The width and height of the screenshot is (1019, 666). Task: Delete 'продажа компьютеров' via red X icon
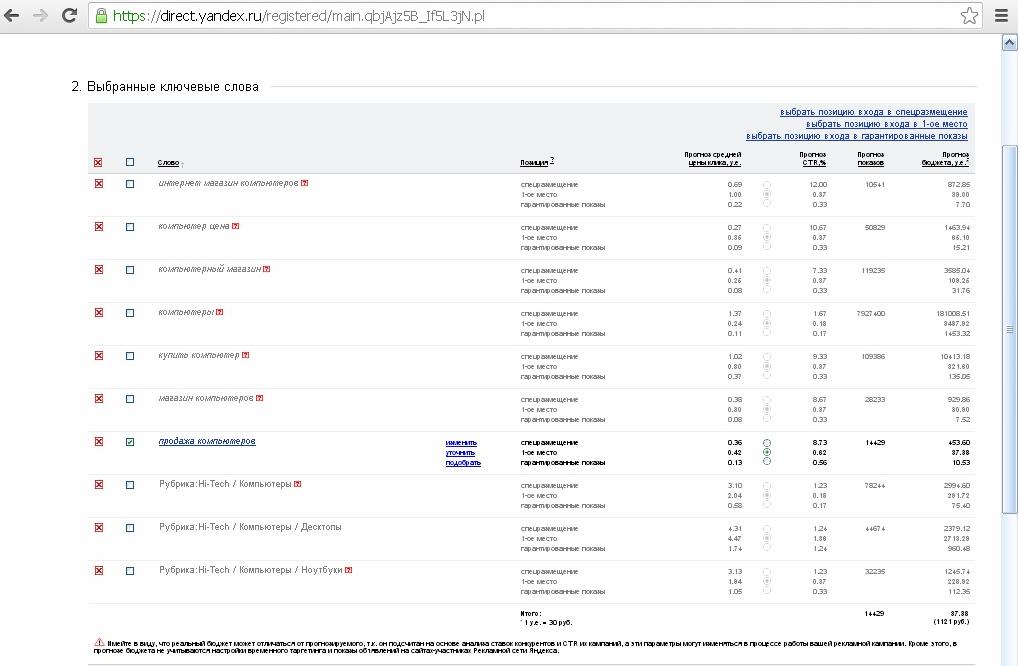[x=99, y=442]
